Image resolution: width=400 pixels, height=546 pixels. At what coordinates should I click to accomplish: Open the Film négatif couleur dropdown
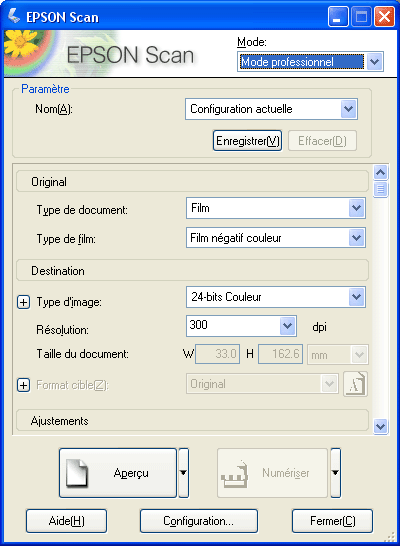pyautogui.click(x=276, y=238)
